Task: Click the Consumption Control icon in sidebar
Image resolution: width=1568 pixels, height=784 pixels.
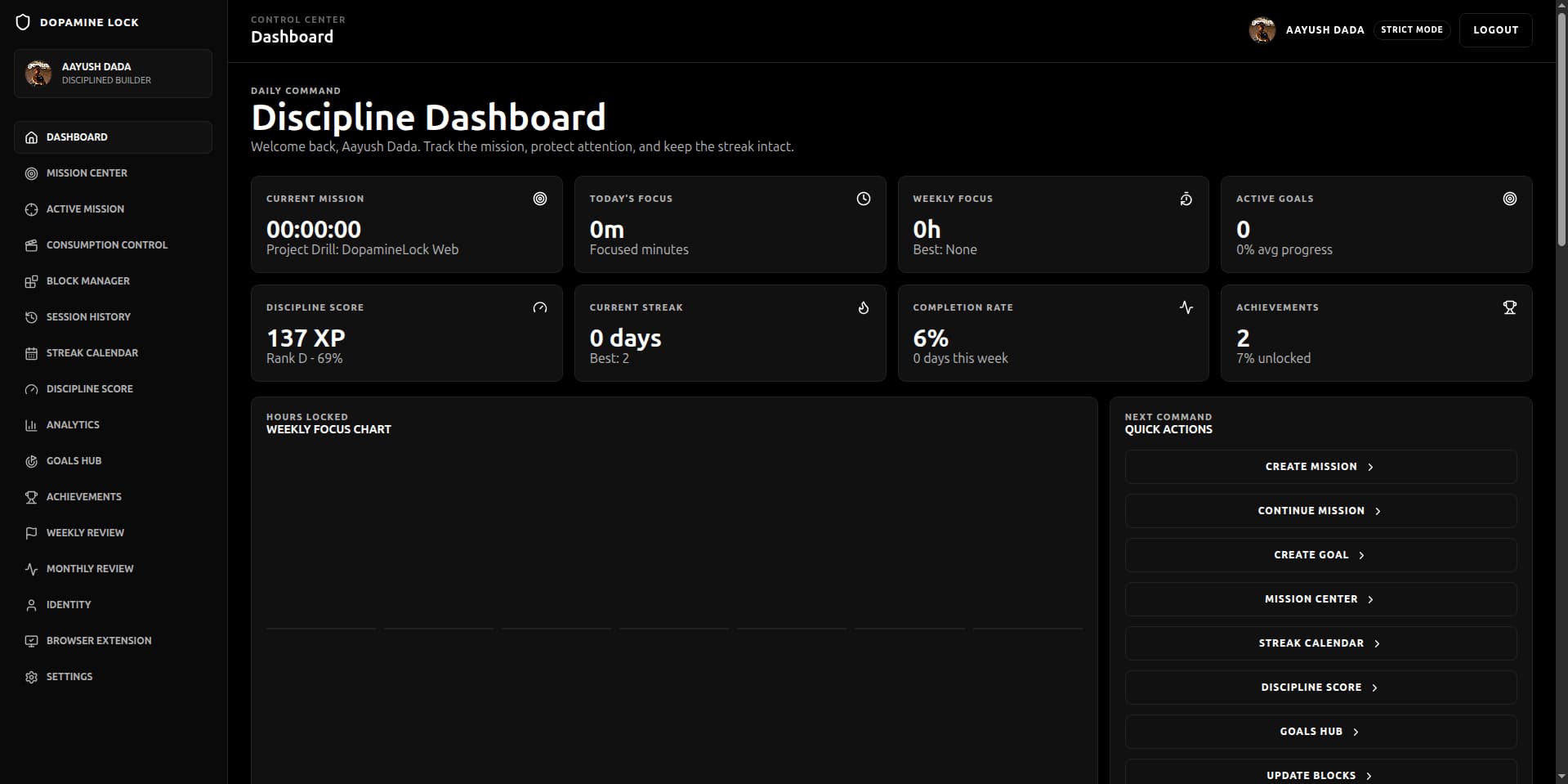Action: tap(31, 245)
